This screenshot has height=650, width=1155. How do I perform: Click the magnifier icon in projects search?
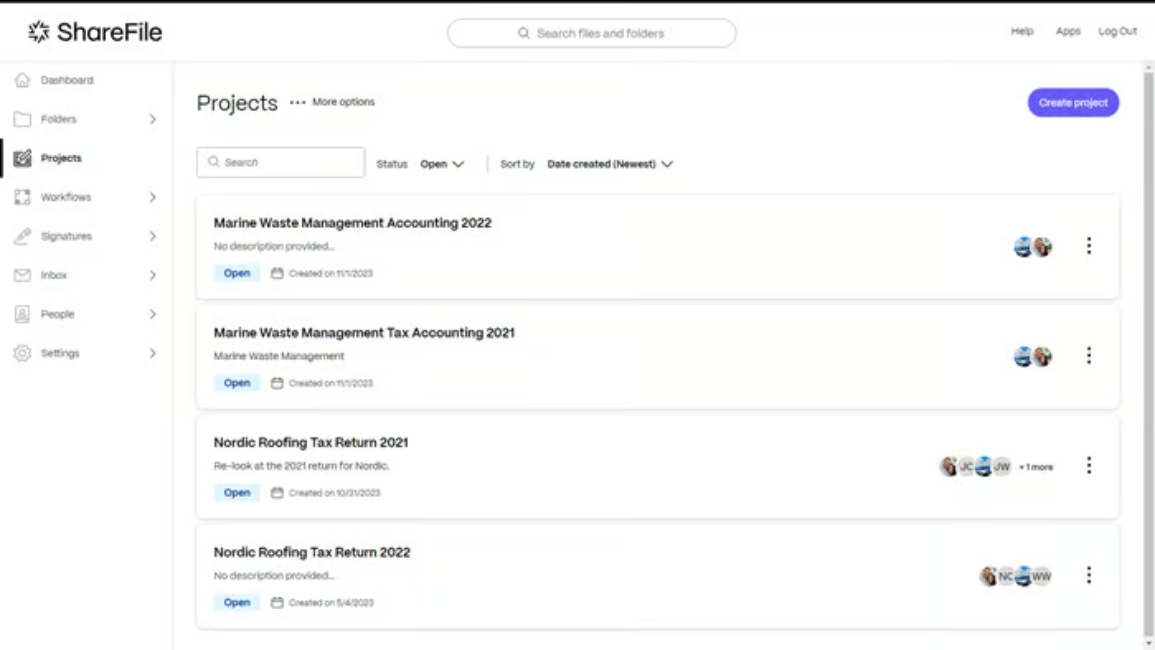click(214, 162)
